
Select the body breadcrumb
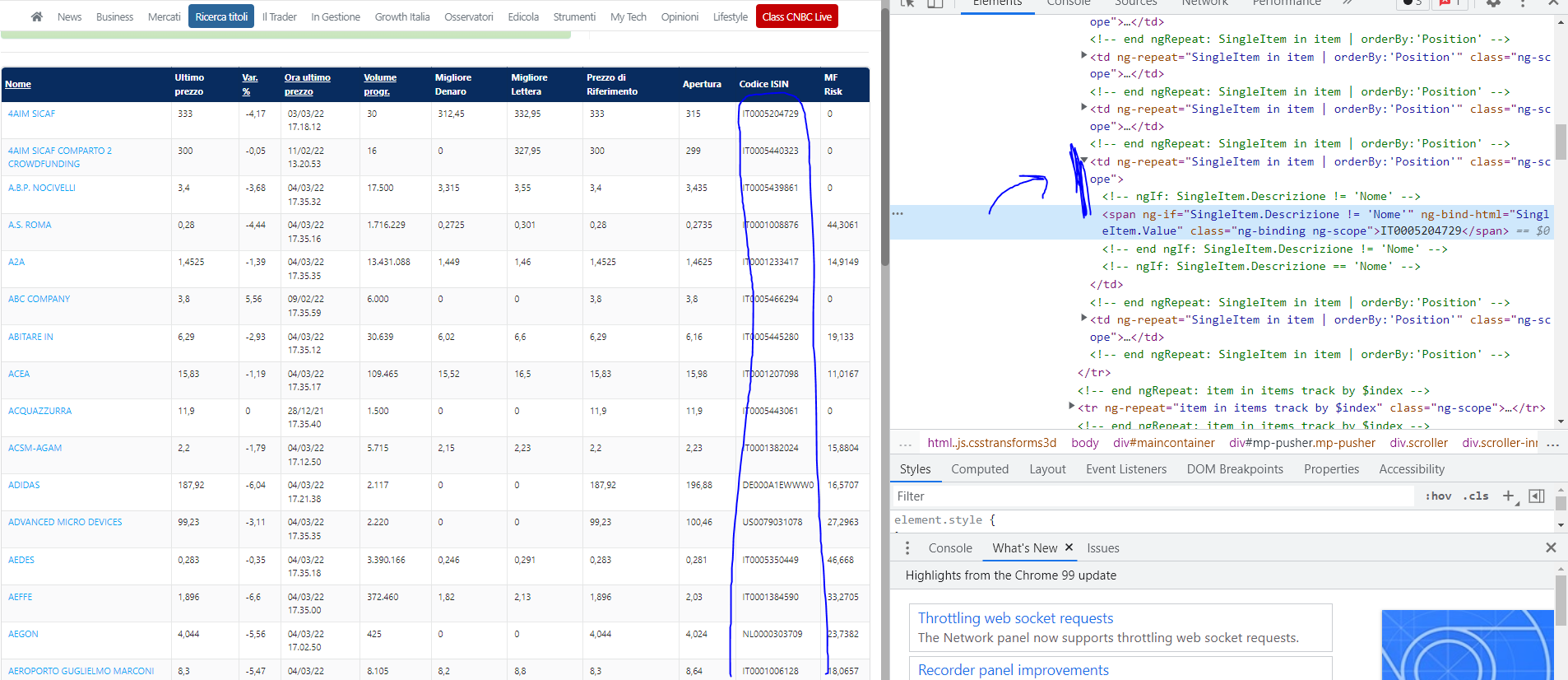point(1085,443)
